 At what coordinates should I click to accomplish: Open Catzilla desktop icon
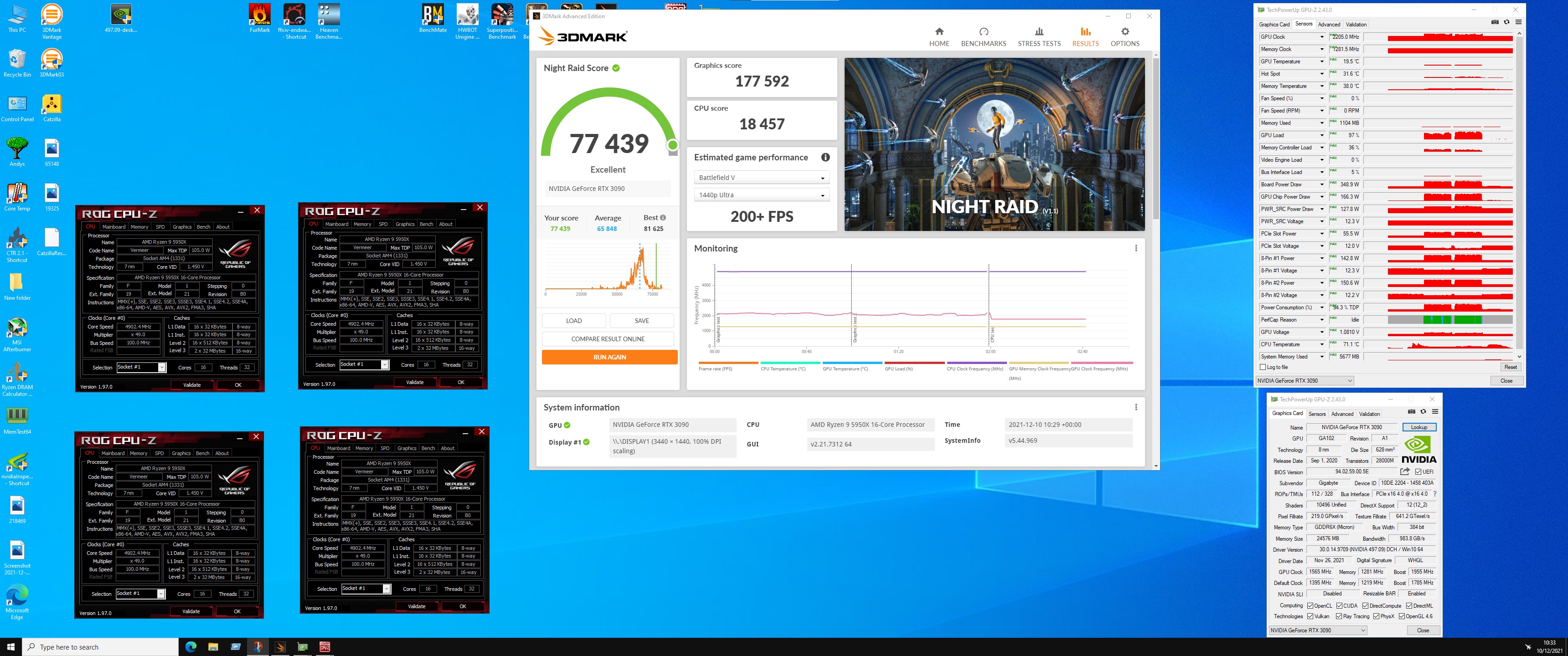pyautogui.click(x=52, y=108)
